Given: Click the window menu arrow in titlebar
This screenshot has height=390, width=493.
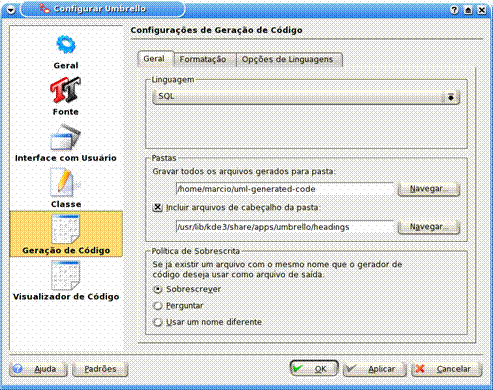Looking at the screenshot, I should 11,10.
